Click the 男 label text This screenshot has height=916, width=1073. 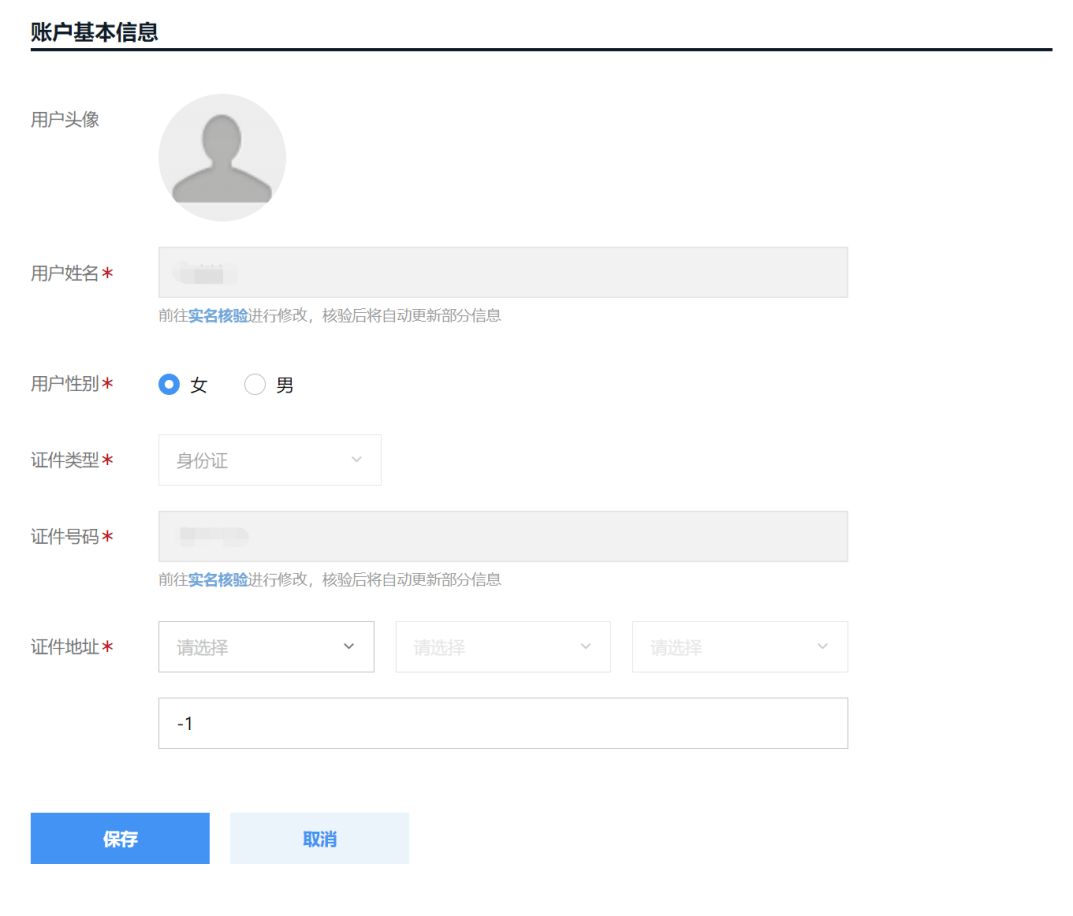pos(285,386)
